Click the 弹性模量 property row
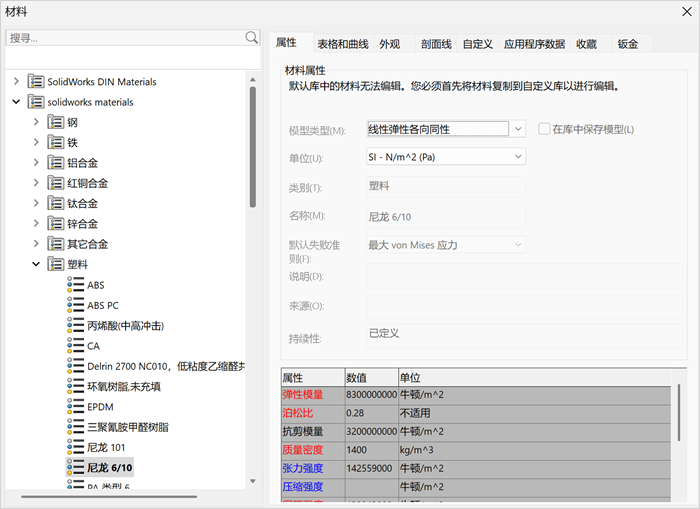Screen dimensions: 700x509 303,395
